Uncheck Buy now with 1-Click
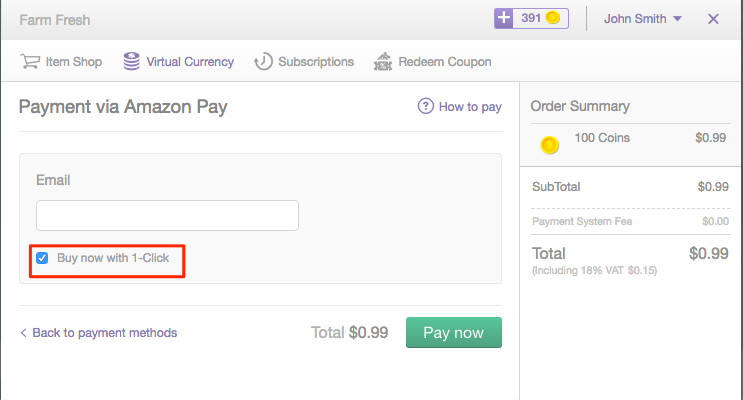 tap(42, 258)
